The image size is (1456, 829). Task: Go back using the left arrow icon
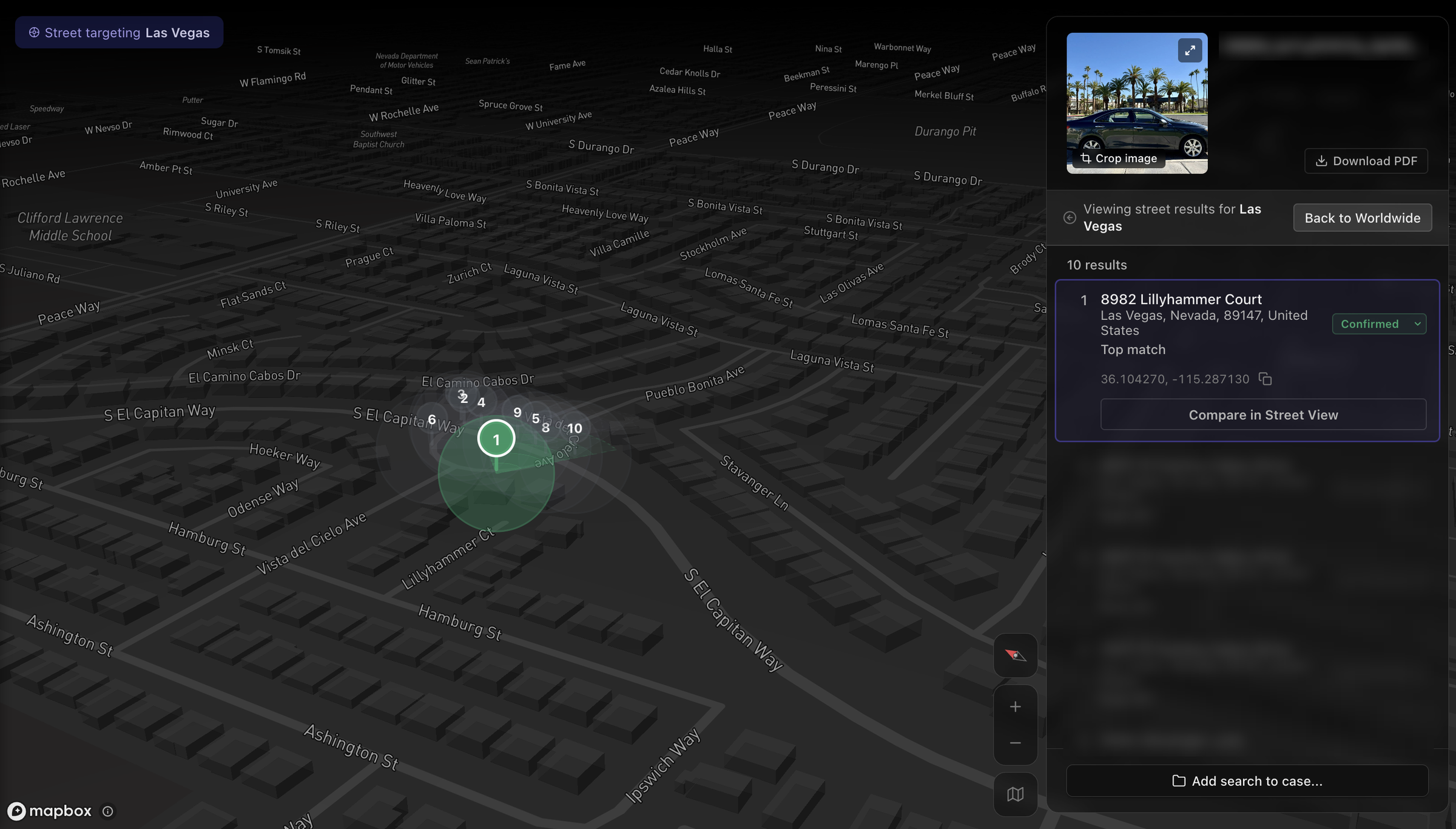click(x=1070, y=218)
